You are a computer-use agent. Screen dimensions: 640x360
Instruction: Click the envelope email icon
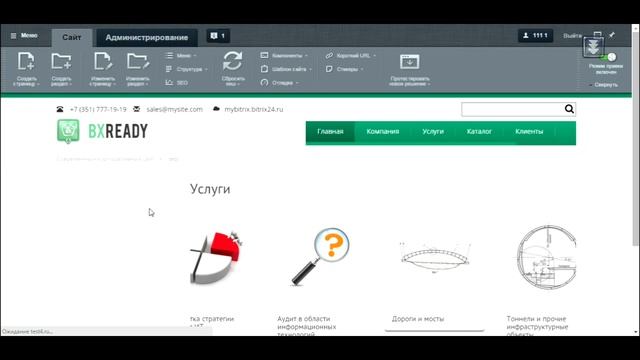(137, 109)
